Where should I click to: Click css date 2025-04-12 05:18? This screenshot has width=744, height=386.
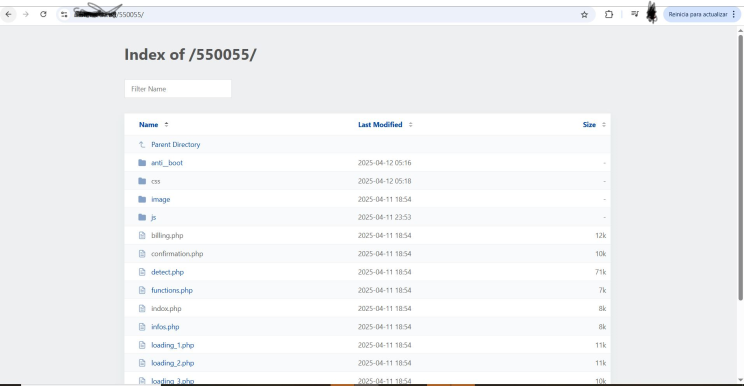pyautogui.click(x=384, y=181)
